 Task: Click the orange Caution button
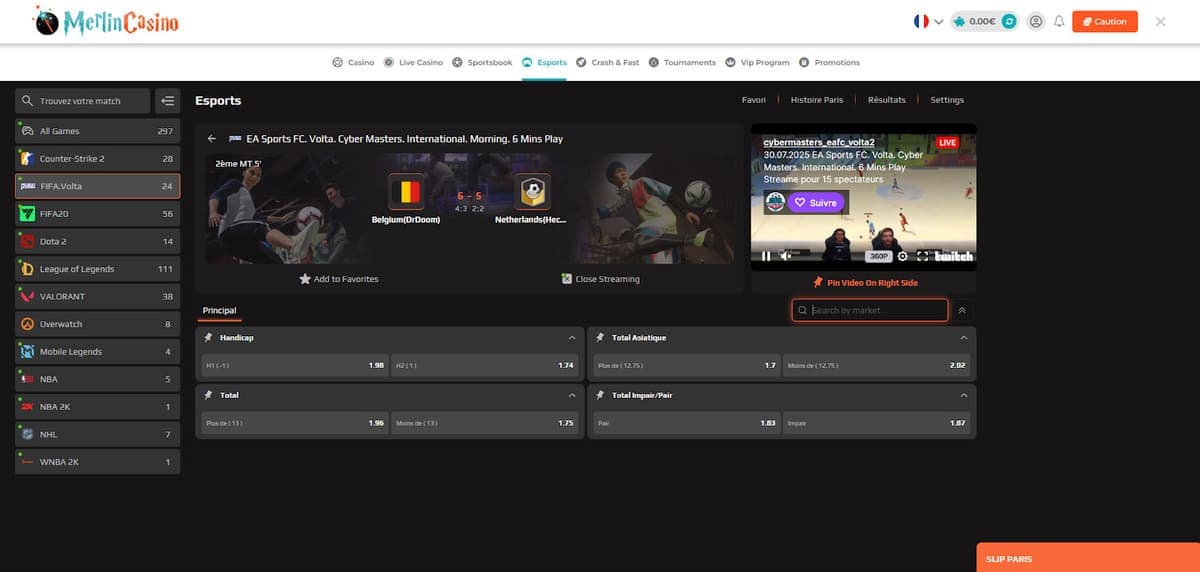(1104, 21)
